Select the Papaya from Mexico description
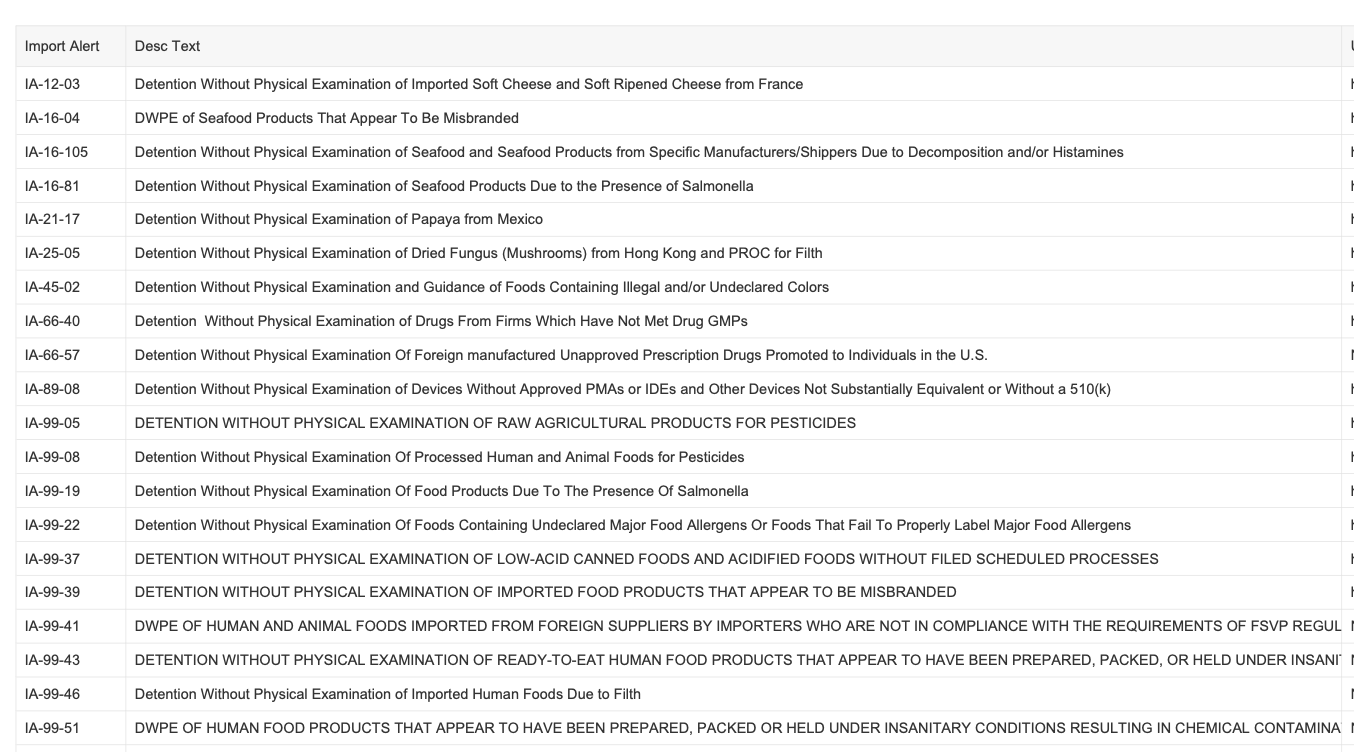Screen dimensions: 1354x752 (x=338, y=219)
